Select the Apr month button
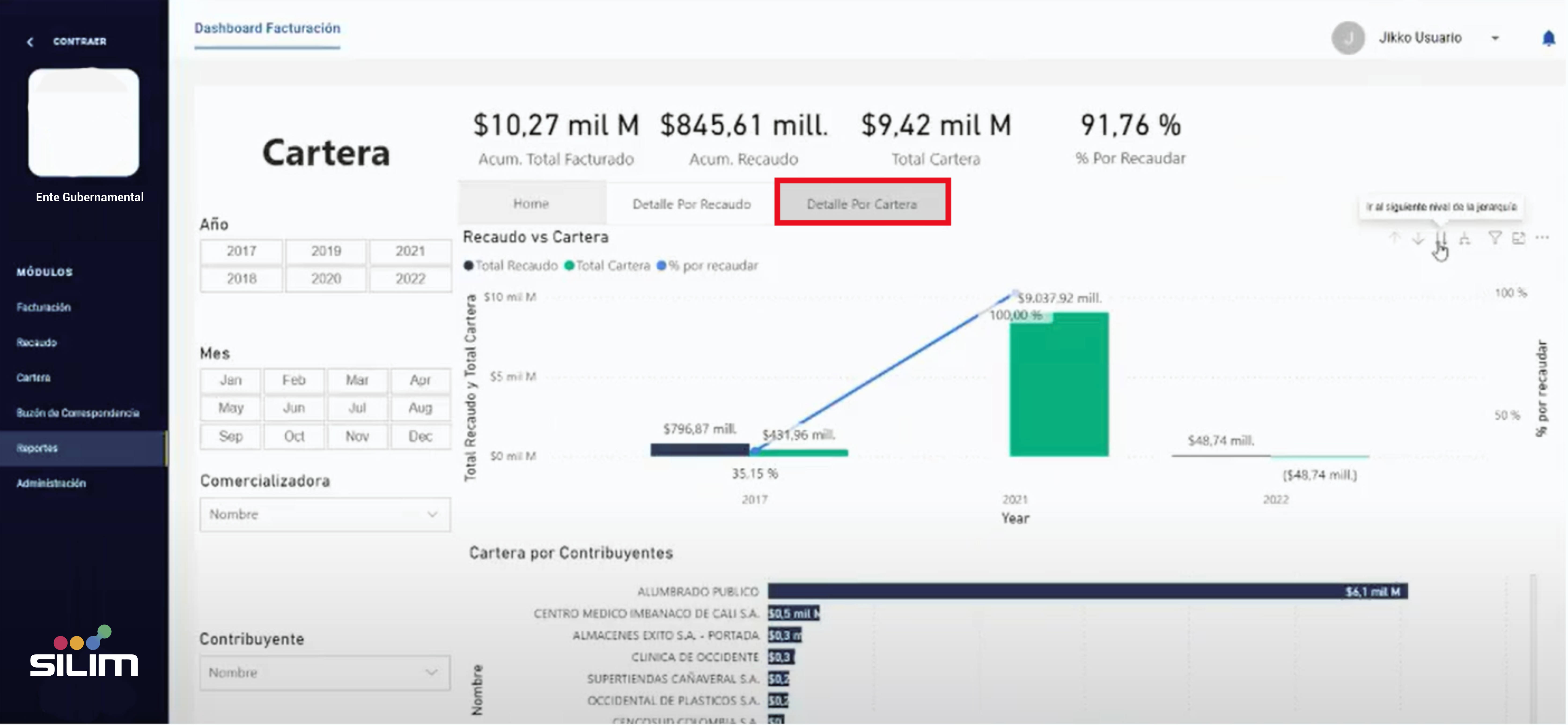1568x725 pixels. [421, 380]
